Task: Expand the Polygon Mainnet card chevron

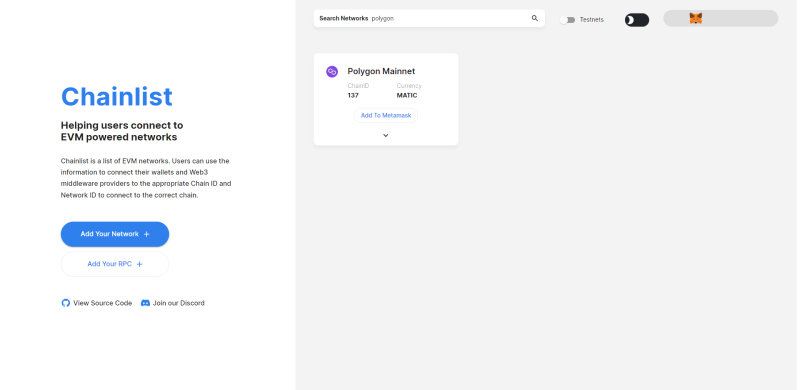Action: (x=386, y=135)
